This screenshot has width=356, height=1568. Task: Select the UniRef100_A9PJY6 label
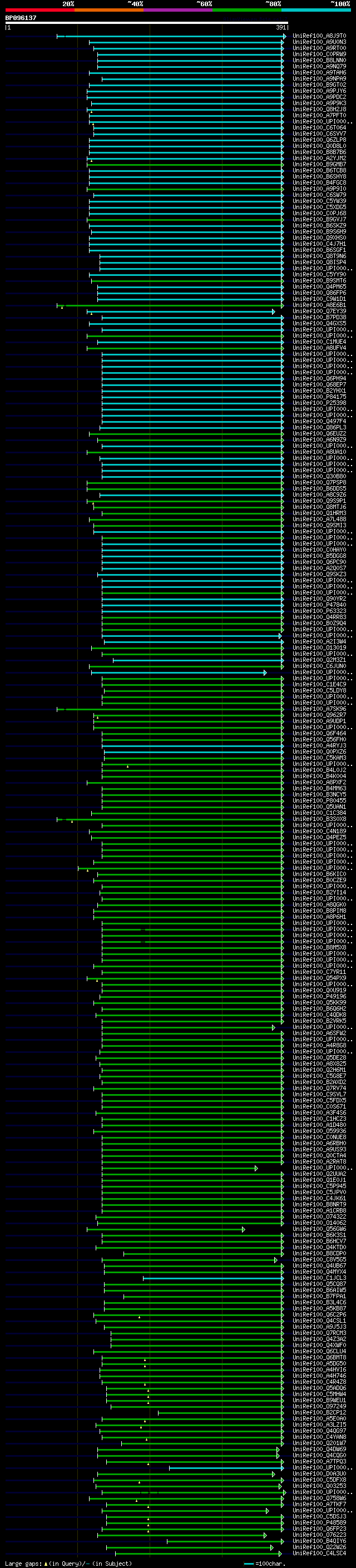tap(319, 91)
